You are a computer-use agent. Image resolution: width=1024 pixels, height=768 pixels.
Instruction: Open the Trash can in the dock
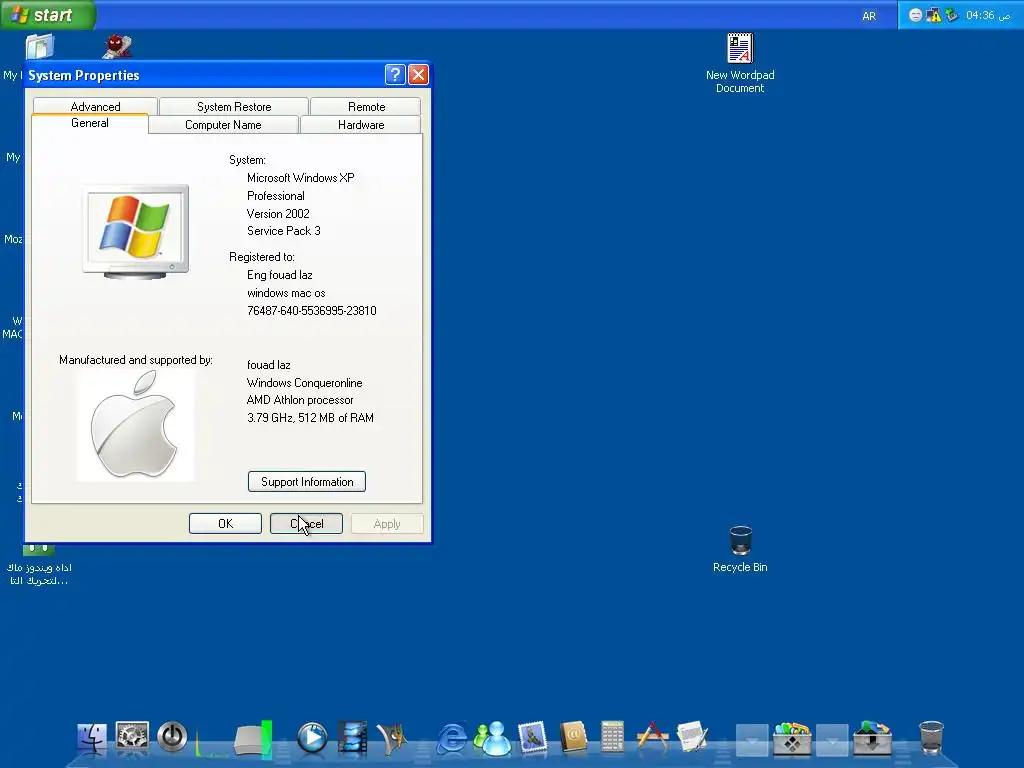(931, 738)
